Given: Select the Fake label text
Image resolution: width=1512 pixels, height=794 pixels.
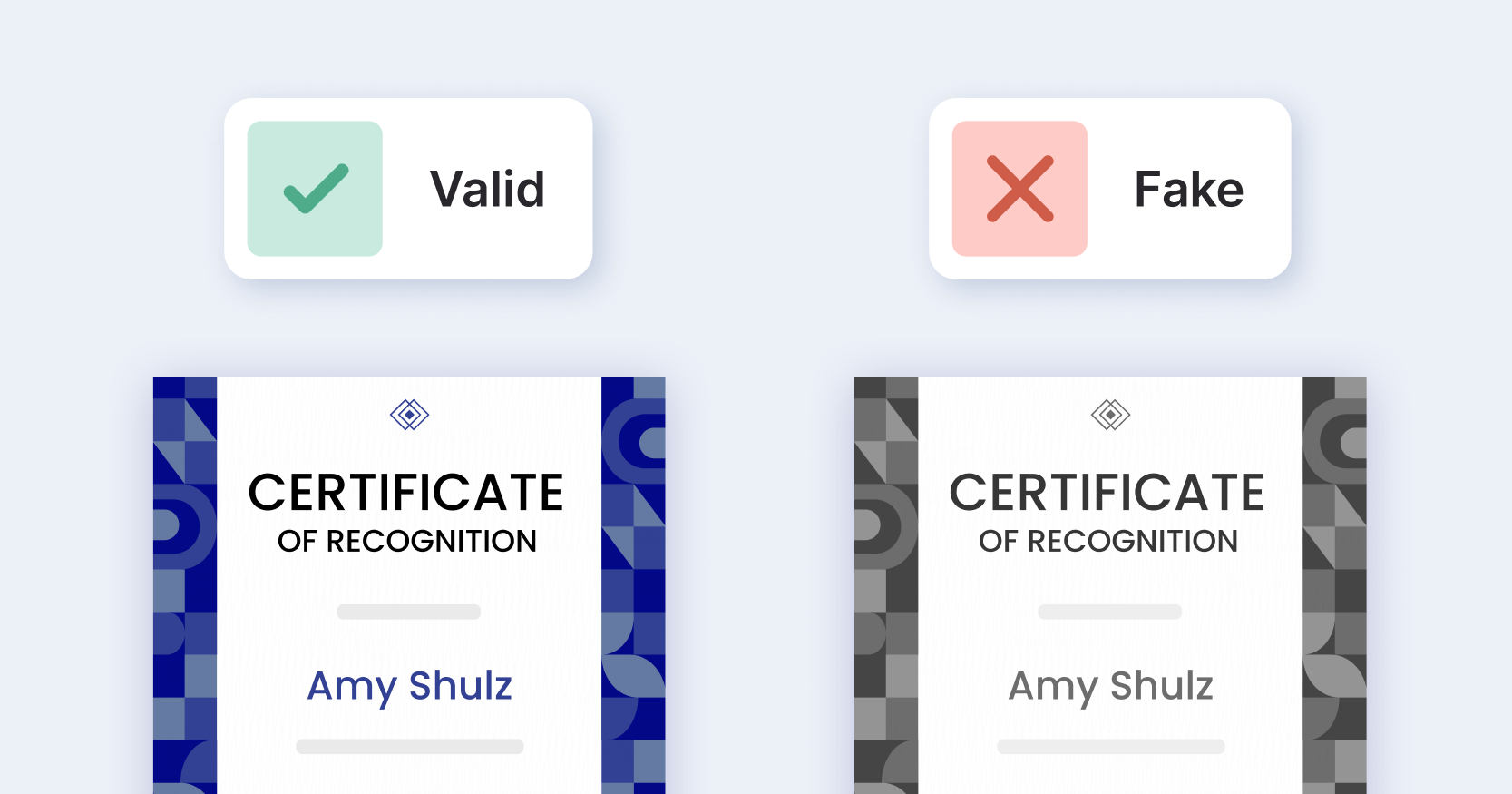Looking at the screenshot, I should [1188, 190].
